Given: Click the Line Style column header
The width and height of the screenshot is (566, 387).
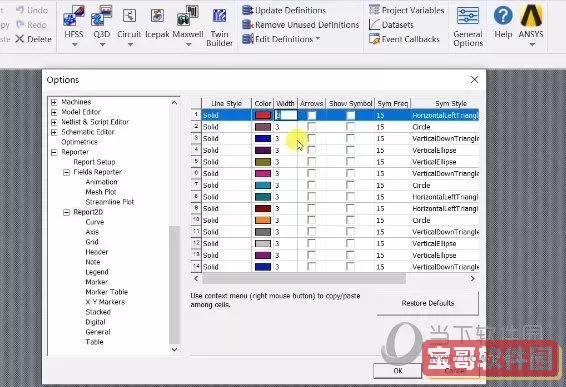Looking at the screenshot, I should point(226,104).
